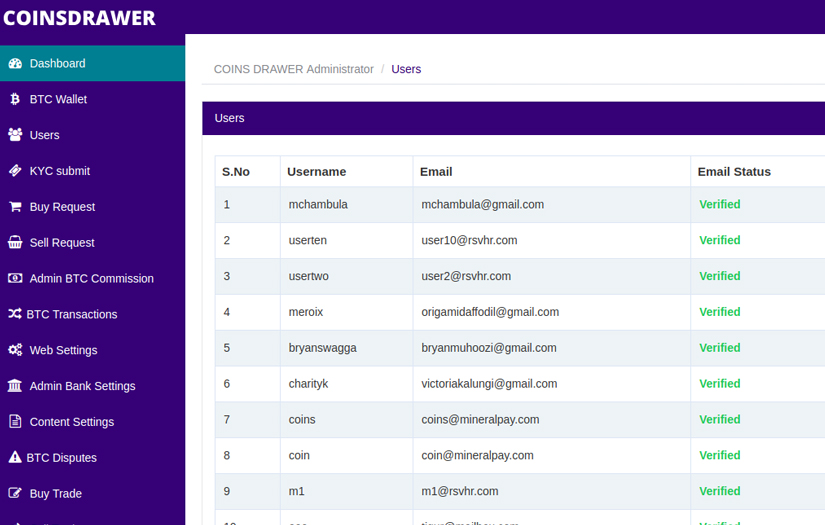Open Buy Request in sidebar

point(93,206)
